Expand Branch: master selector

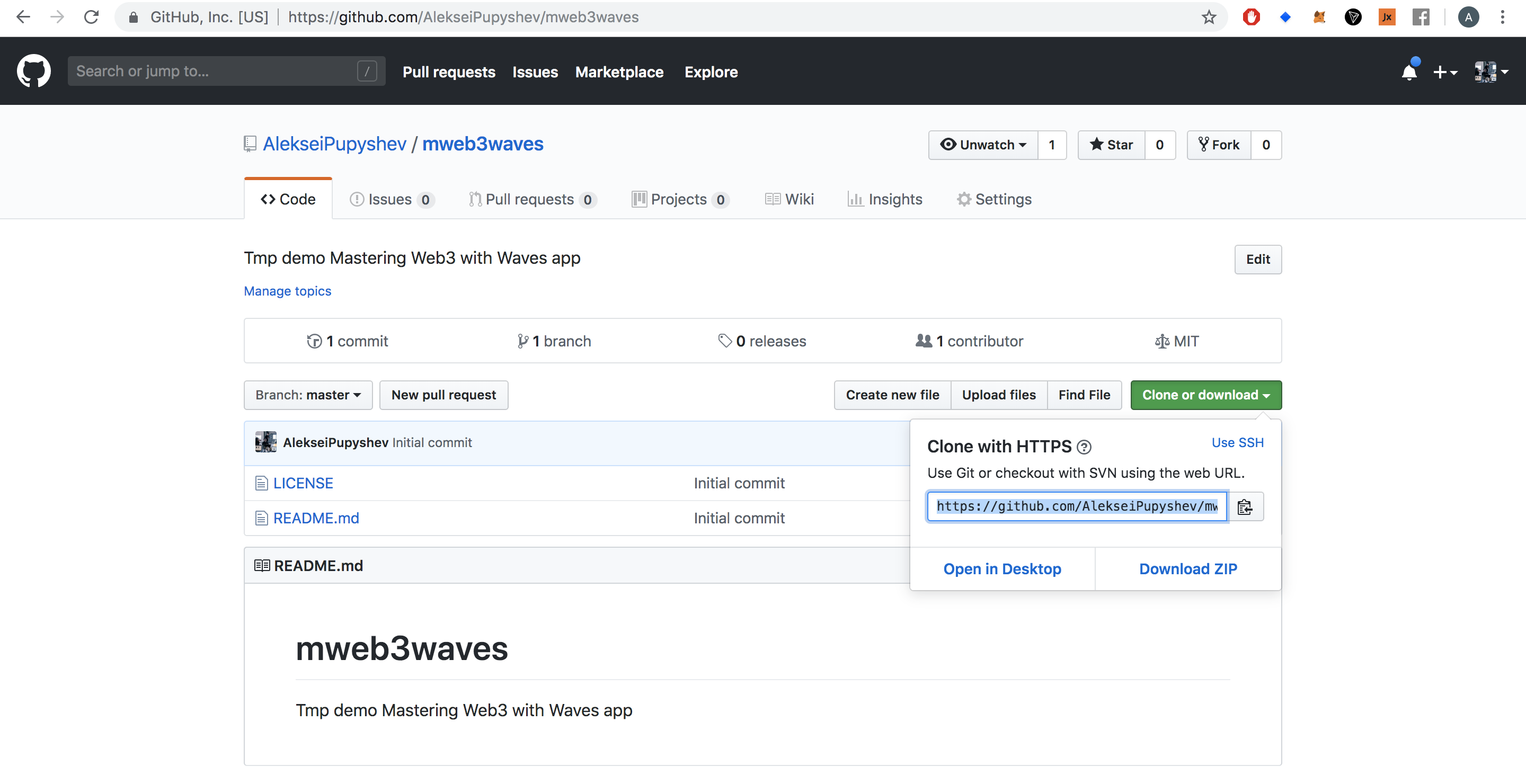(308, 395)
